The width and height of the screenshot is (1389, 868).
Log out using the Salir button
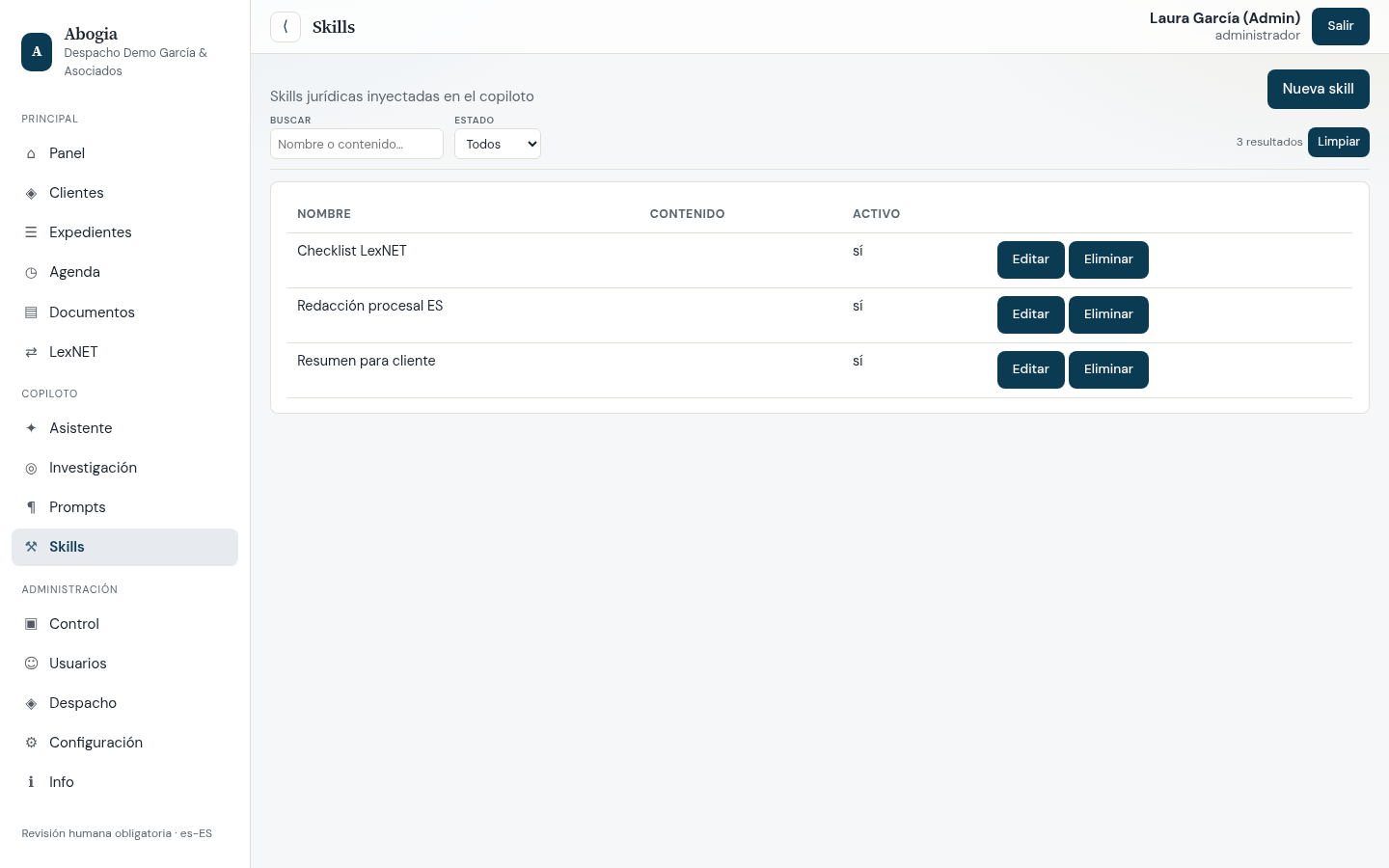pos(1340,26)
